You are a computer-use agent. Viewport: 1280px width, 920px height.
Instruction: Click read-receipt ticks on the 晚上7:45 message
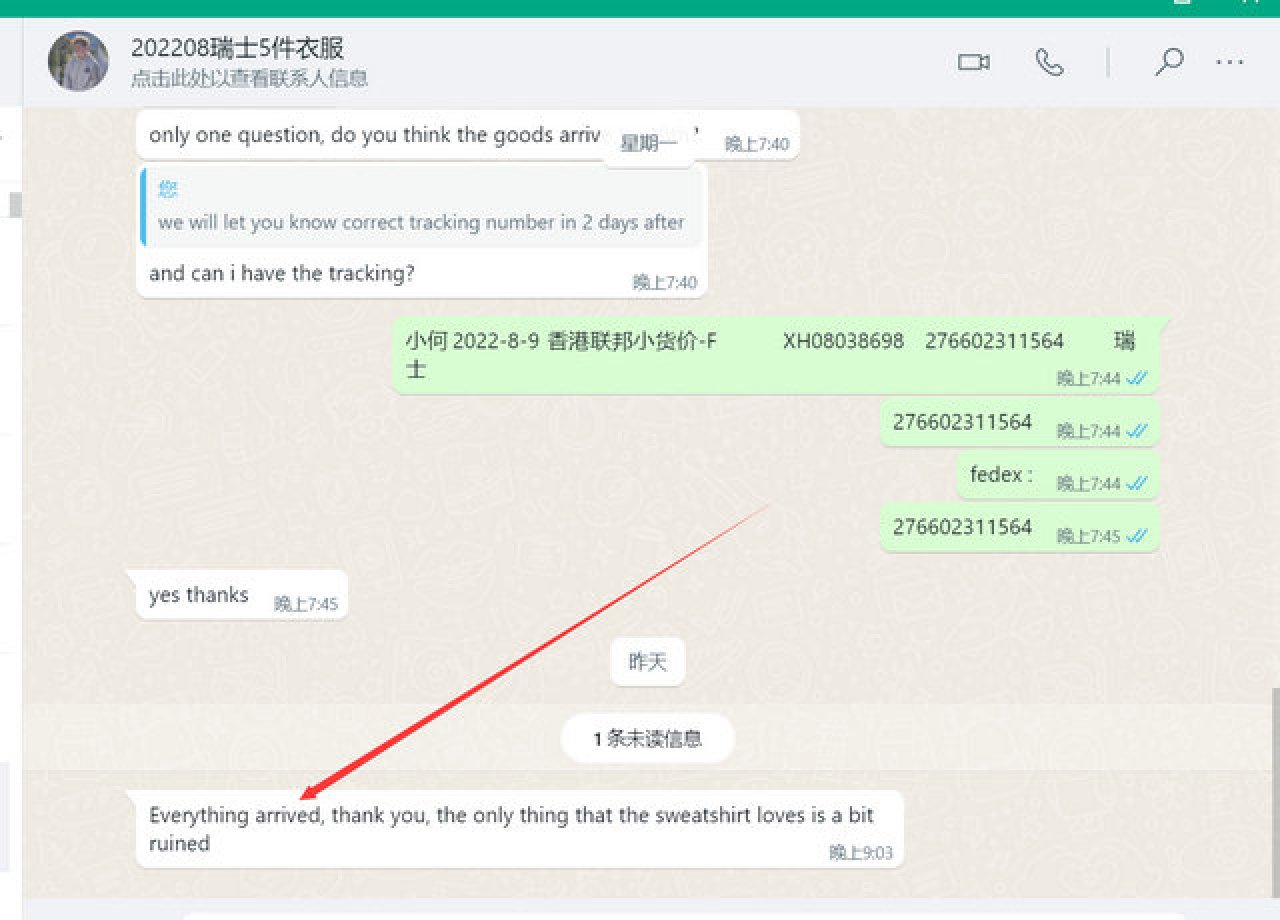pyautogui.click(x=1136, y=537)
